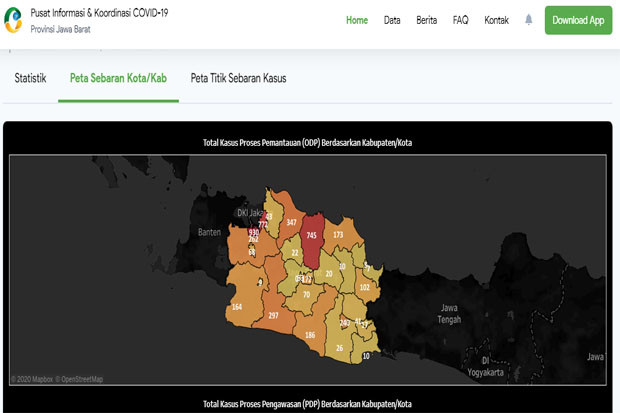Click the PDP map title text
The image size is (620, 413).
(x=307, y=404)
